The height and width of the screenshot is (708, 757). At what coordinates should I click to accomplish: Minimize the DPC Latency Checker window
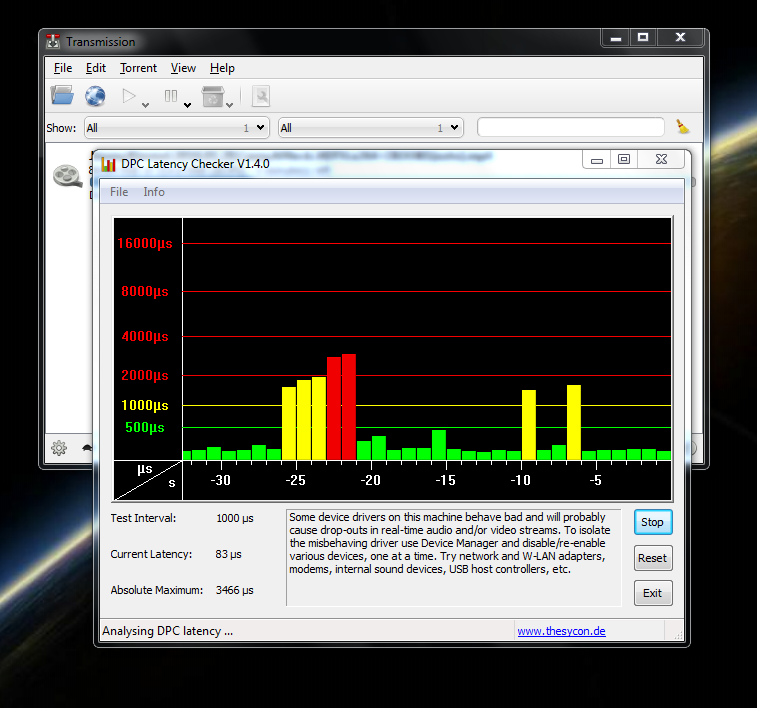pos(597,160)
